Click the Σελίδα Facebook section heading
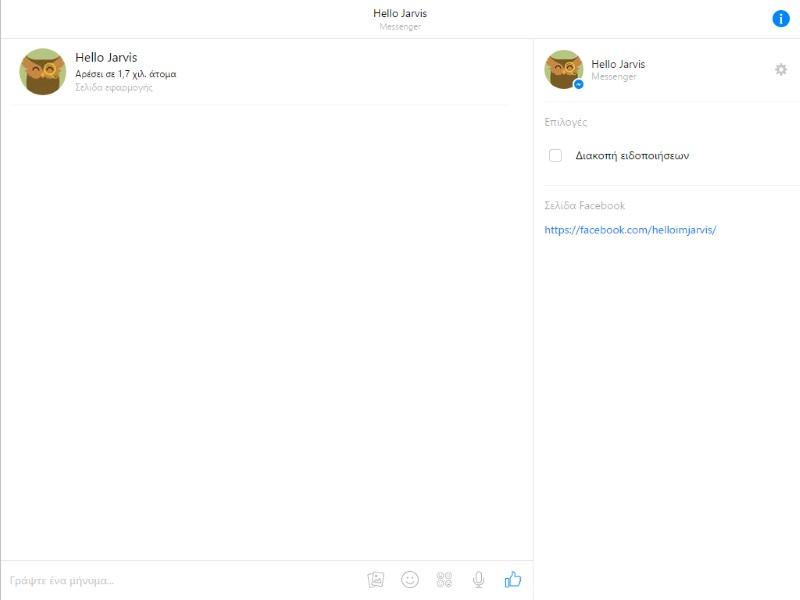The image size is (800, 600). click(x=584, y=206)
